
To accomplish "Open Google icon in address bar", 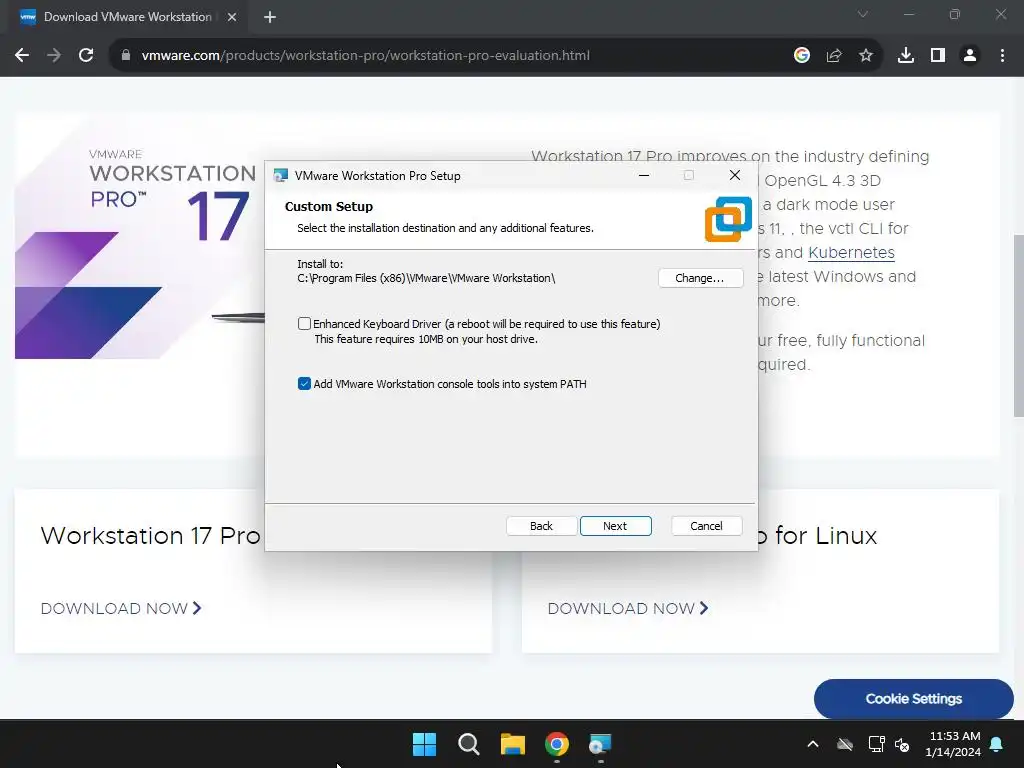I will pos(802,56).
